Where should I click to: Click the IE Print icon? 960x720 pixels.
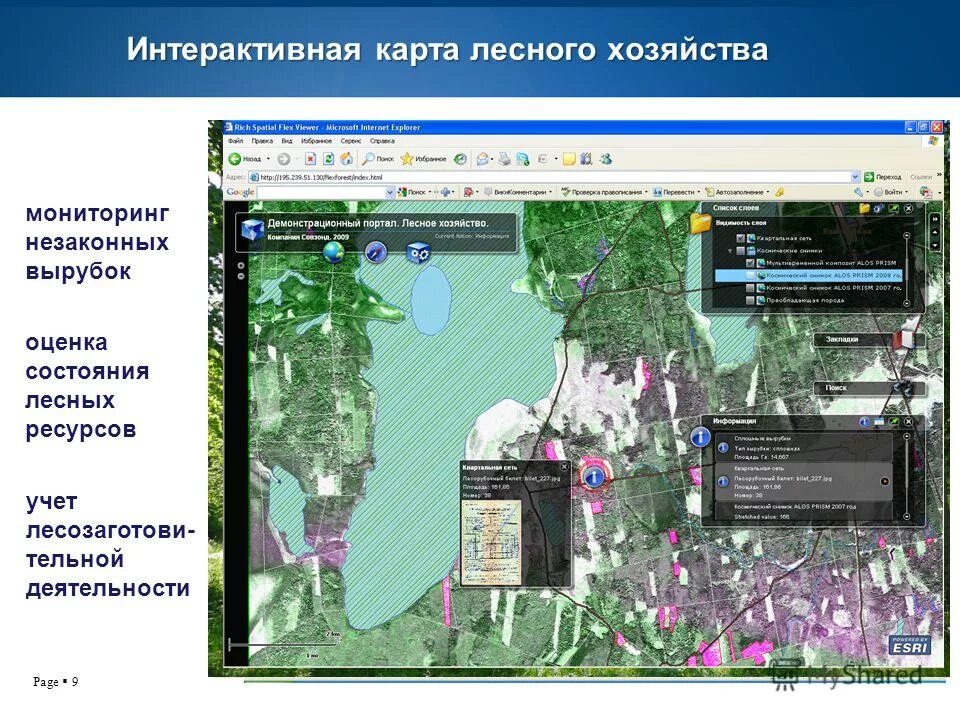pos(504,159)
